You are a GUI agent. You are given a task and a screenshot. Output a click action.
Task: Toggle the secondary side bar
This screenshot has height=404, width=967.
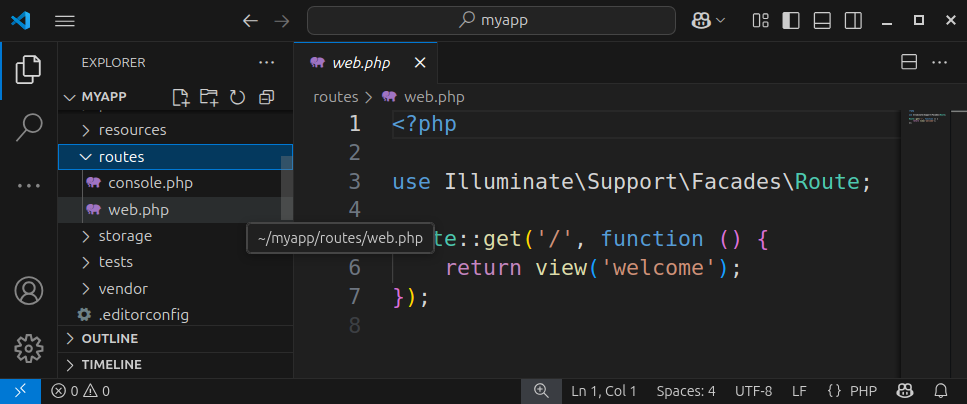(x=854, y=21)
